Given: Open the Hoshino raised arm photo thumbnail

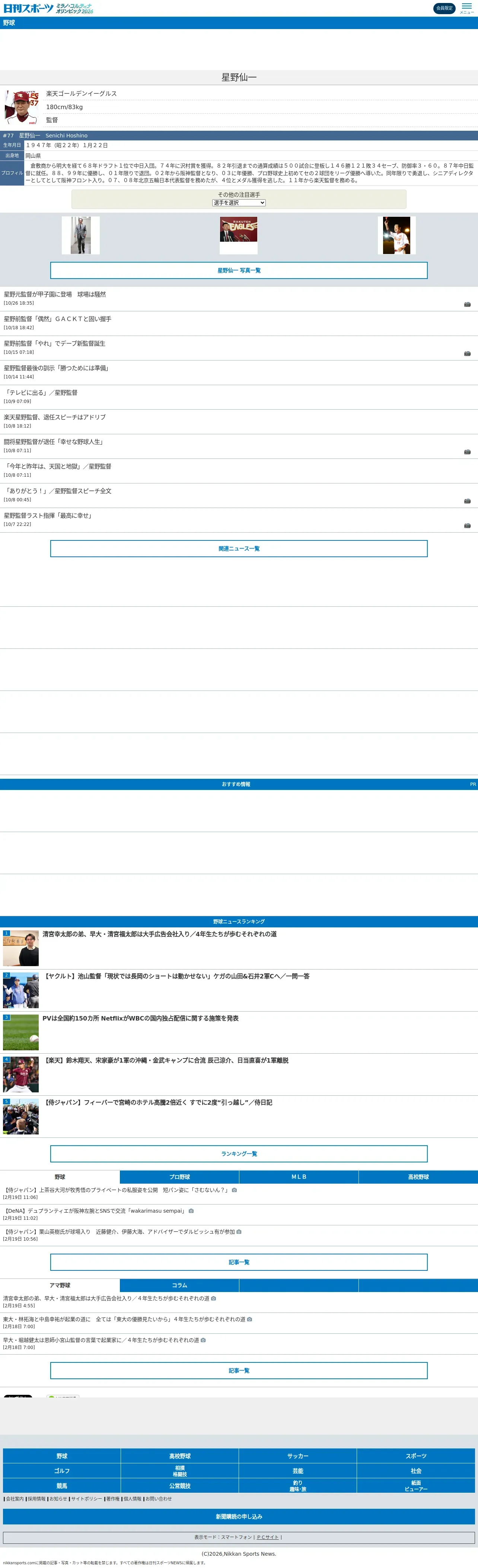Looking at the screenshot, I should 396,235.
